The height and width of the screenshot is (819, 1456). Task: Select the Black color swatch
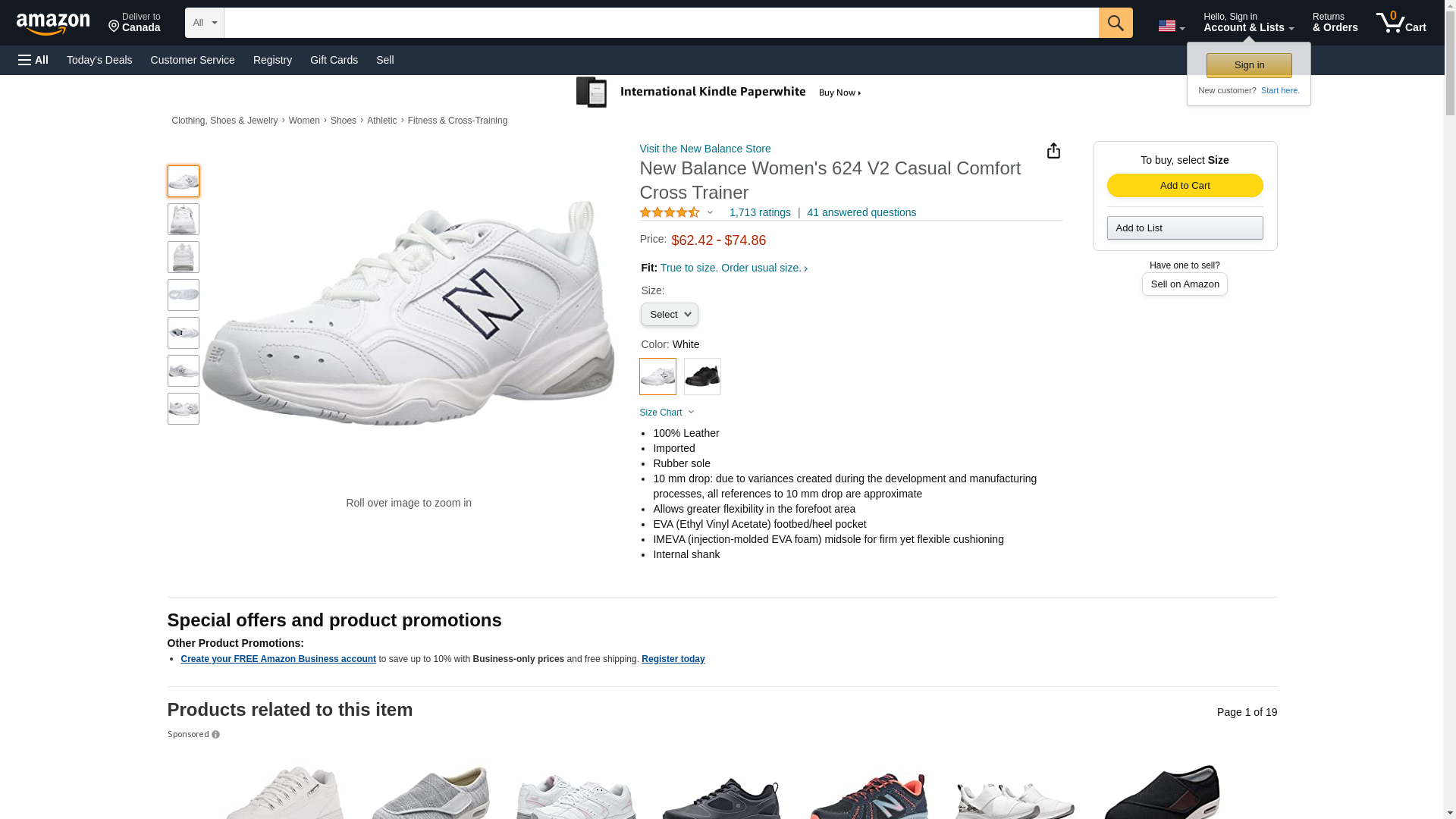click(x=702, y=376)
